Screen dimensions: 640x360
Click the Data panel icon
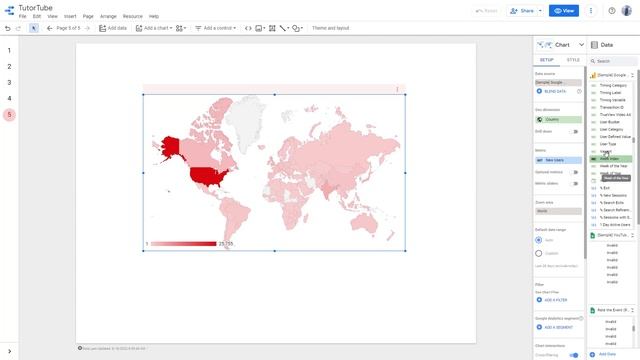click(594, 45)
